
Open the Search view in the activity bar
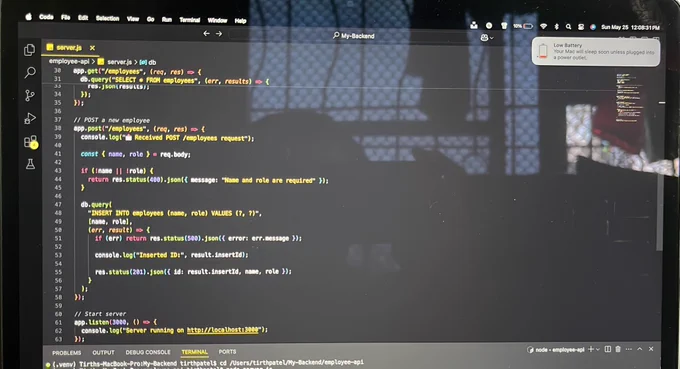[30, 72]
